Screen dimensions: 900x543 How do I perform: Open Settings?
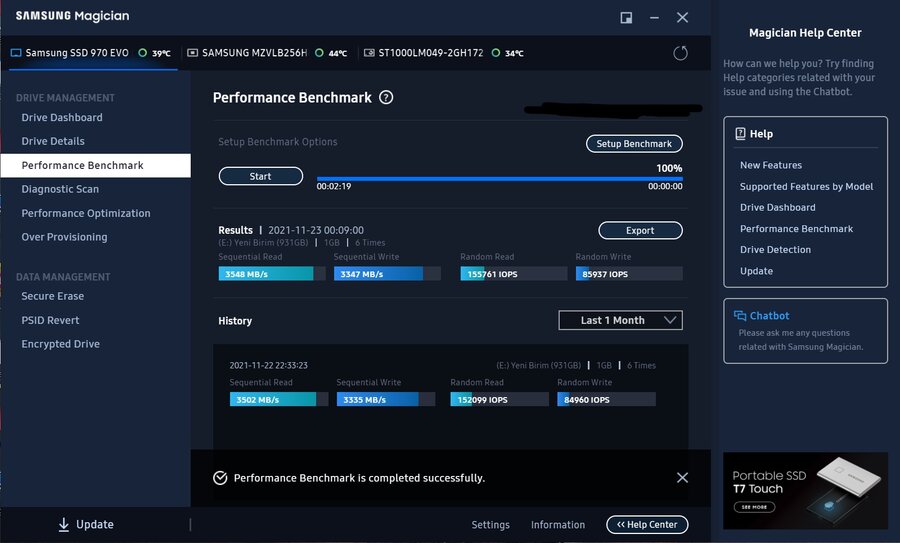(x=491, y=525)
